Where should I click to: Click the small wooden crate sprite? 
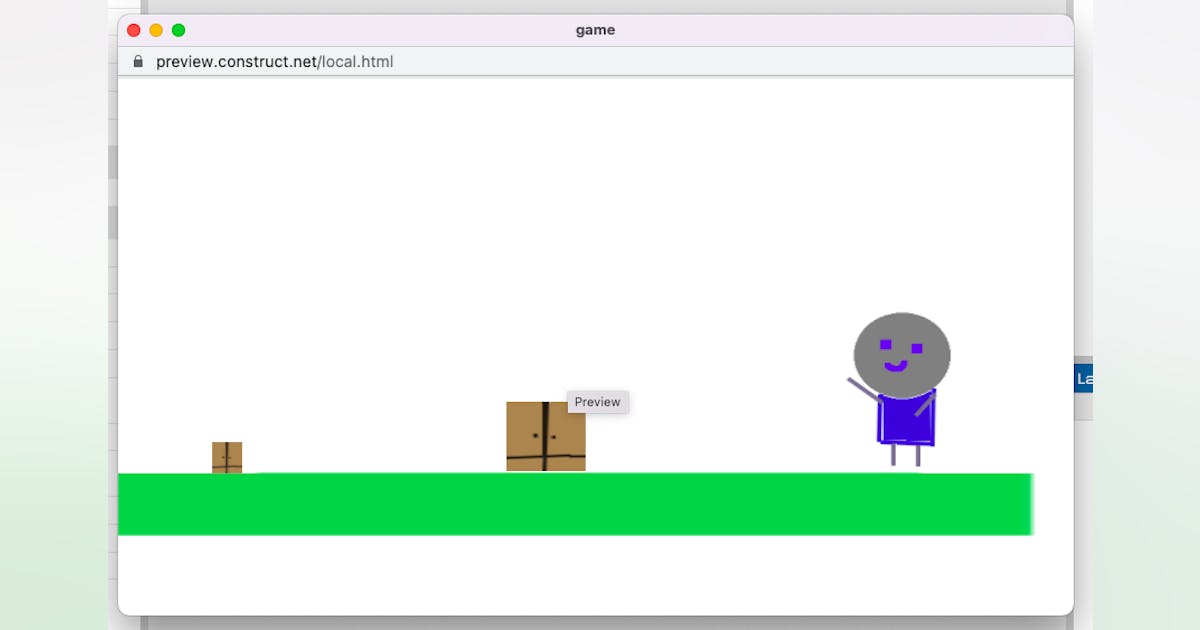point(227,457)
